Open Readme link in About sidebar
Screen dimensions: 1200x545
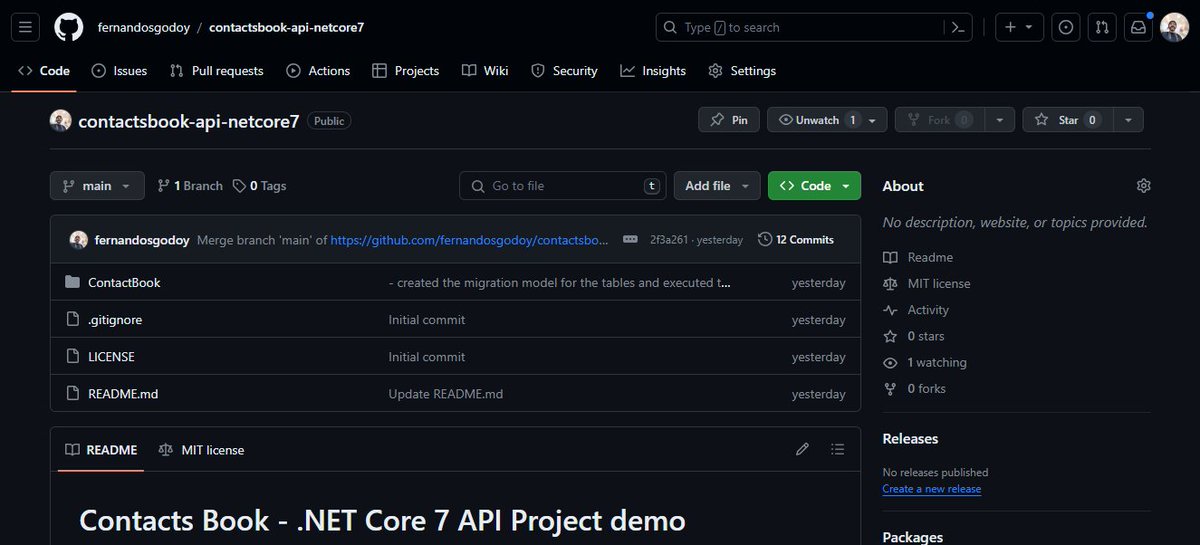918,257
